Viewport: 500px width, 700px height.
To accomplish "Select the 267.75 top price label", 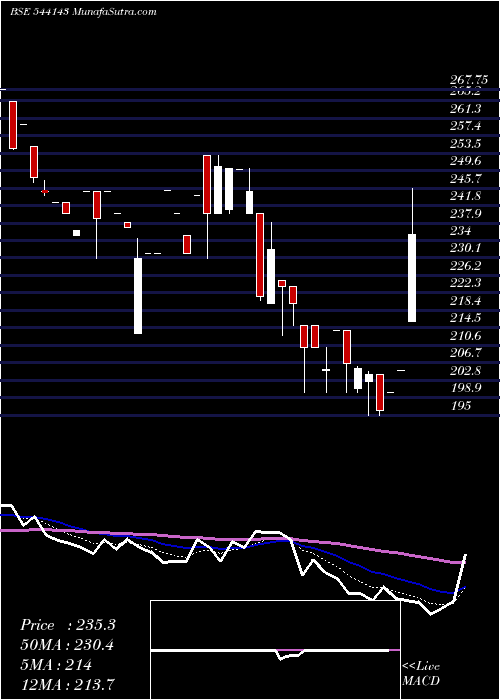I will tap(468, 80).
